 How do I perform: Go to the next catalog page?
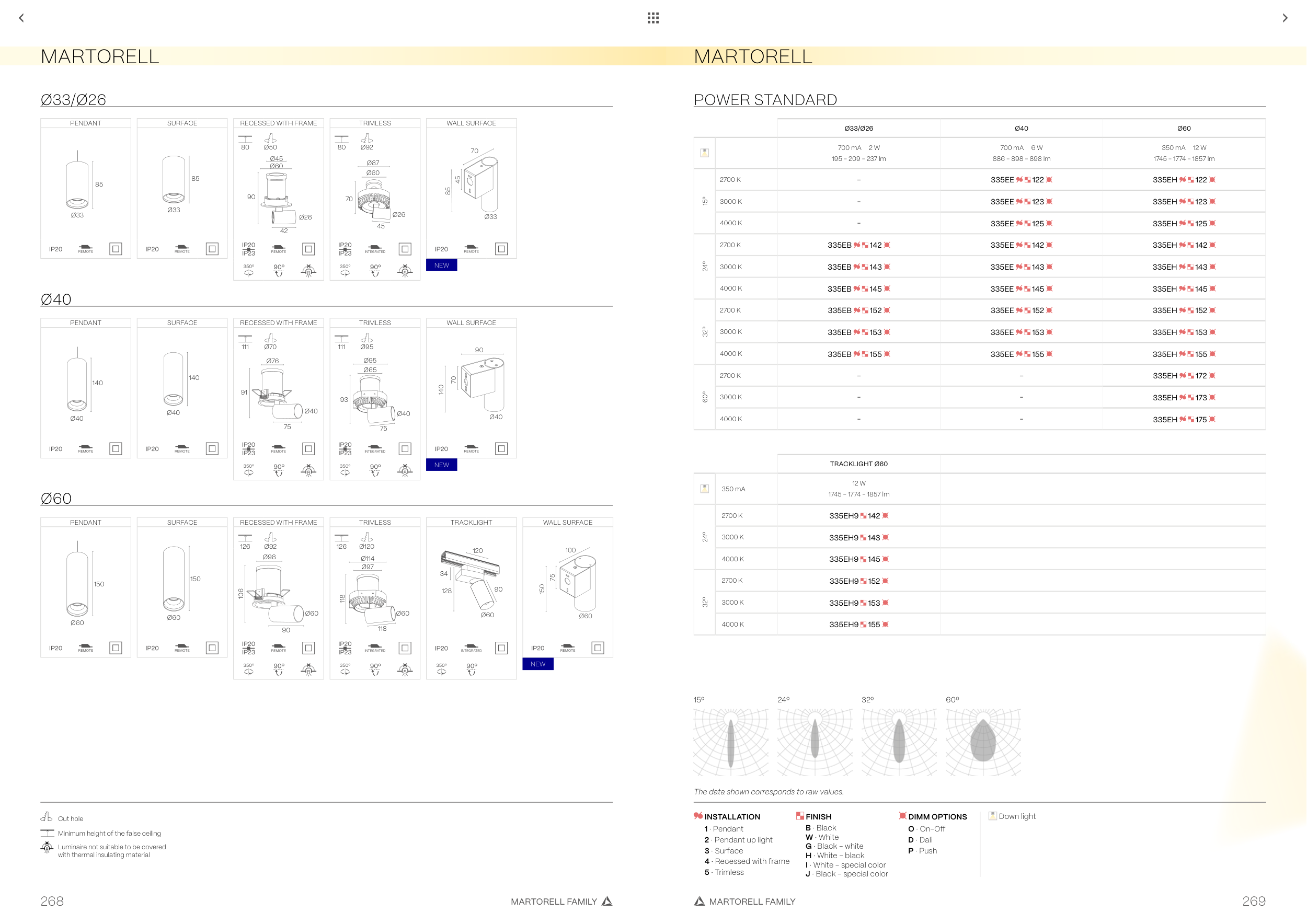[x=1285, y=18]
